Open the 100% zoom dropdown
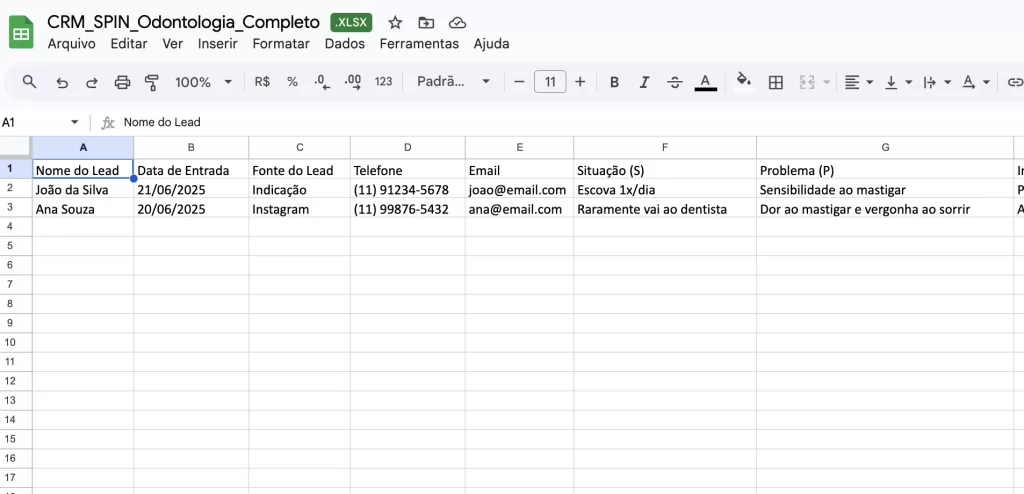Viewport: 1024px width, 494px height. 203,82
